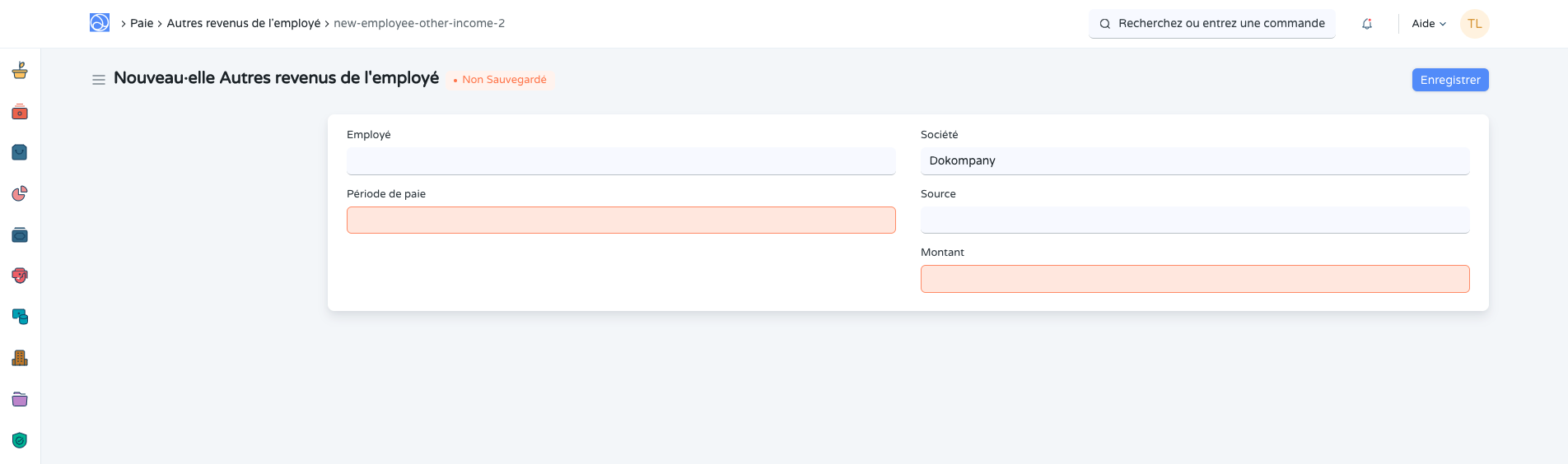Viewport: 1568px width, 464px height.
Task: Open the pink pie chart sidebar icon
Action: [x=20, y=193]
